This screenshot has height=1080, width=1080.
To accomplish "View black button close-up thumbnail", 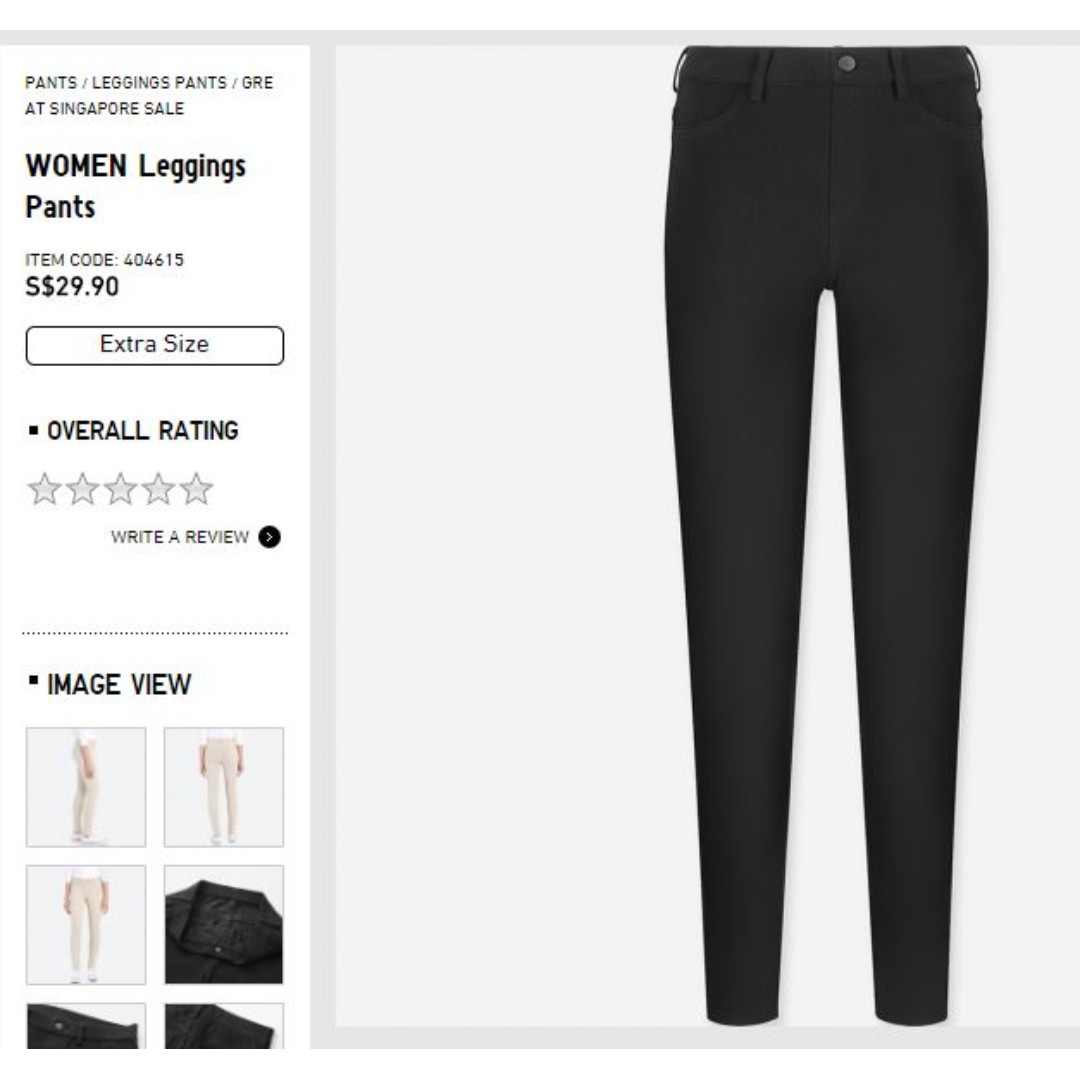I will pyautogui.click(x=86, y=1026).
